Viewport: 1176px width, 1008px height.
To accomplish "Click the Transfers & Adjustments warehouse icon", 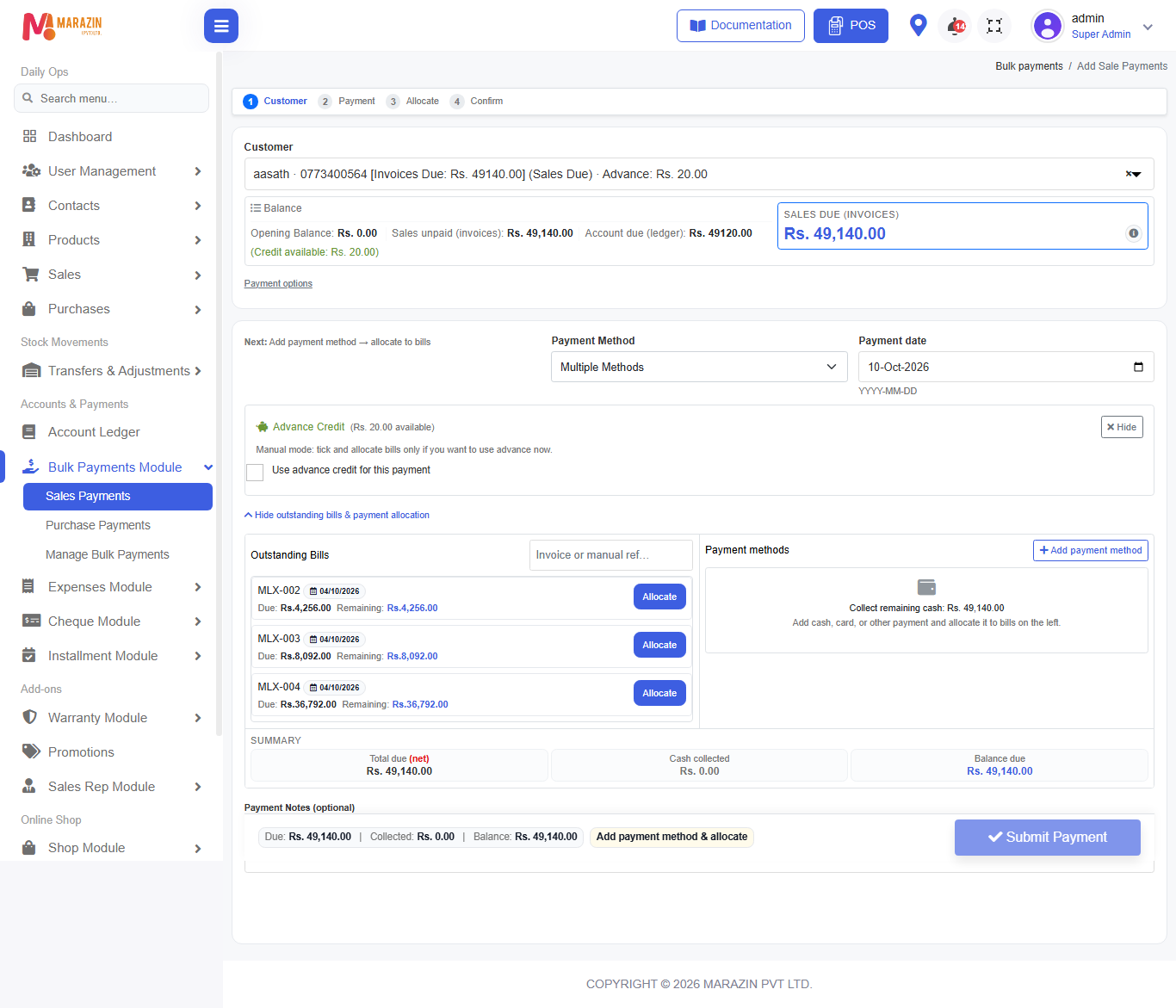I will tap(31, 371).
